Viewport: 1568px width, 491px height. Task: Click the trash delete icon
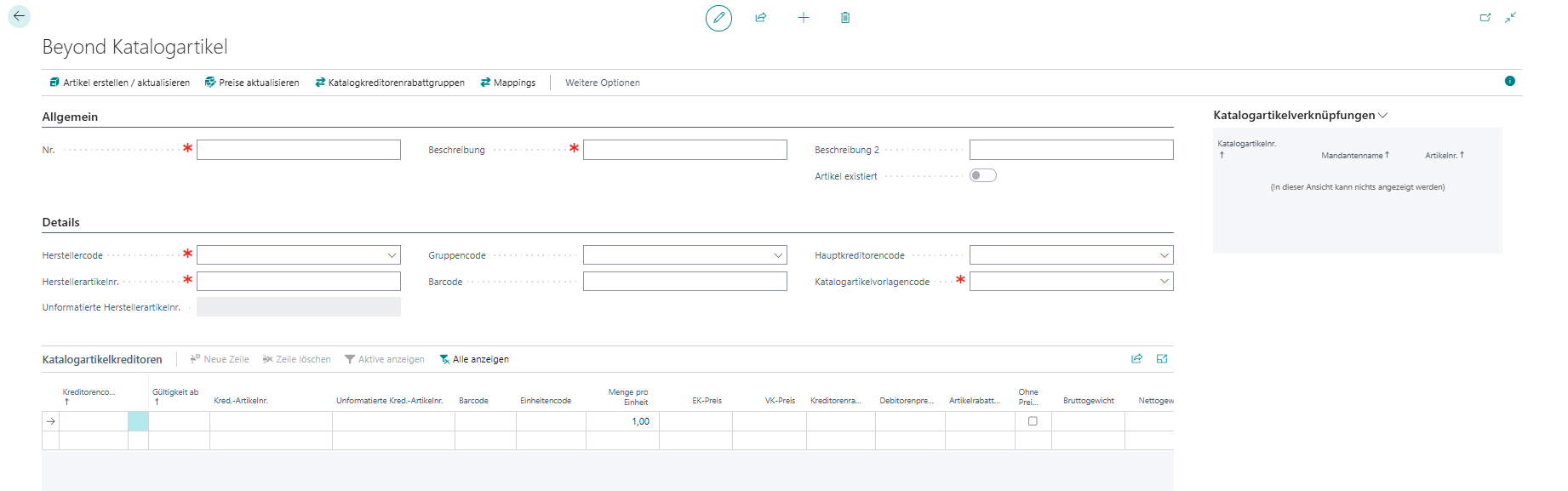[x=845, y=18]
